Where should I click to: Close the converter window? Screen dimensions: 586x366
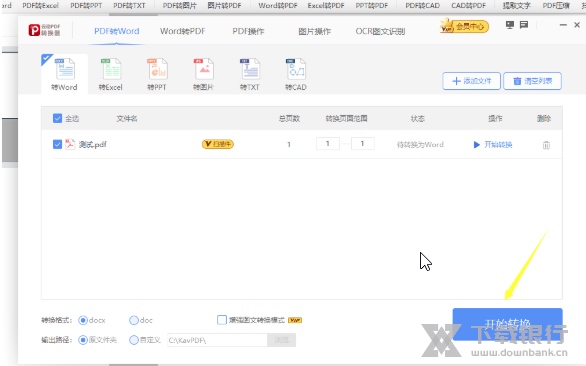[577, 25]
